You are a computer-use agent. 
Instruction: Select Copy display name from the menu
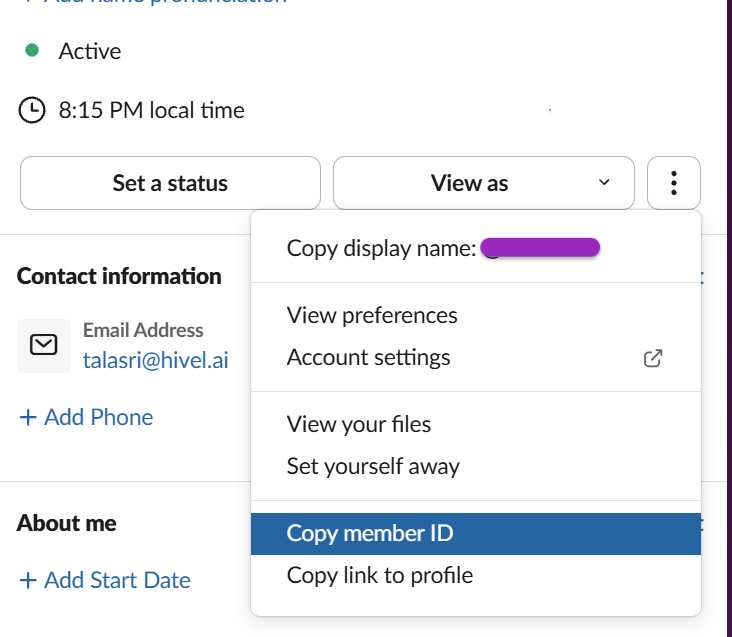380,248
